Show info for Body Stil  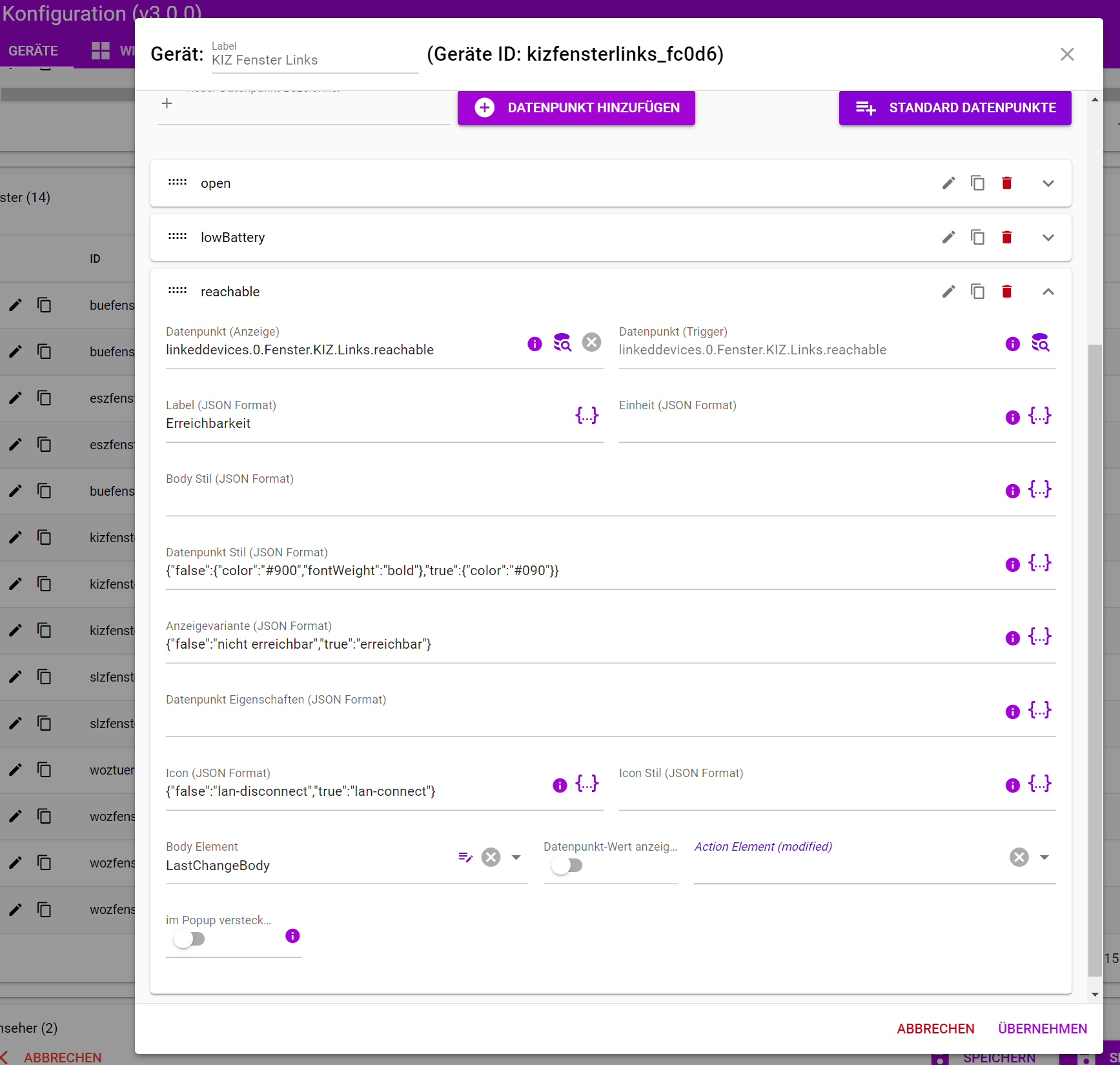coord(1013,491)
